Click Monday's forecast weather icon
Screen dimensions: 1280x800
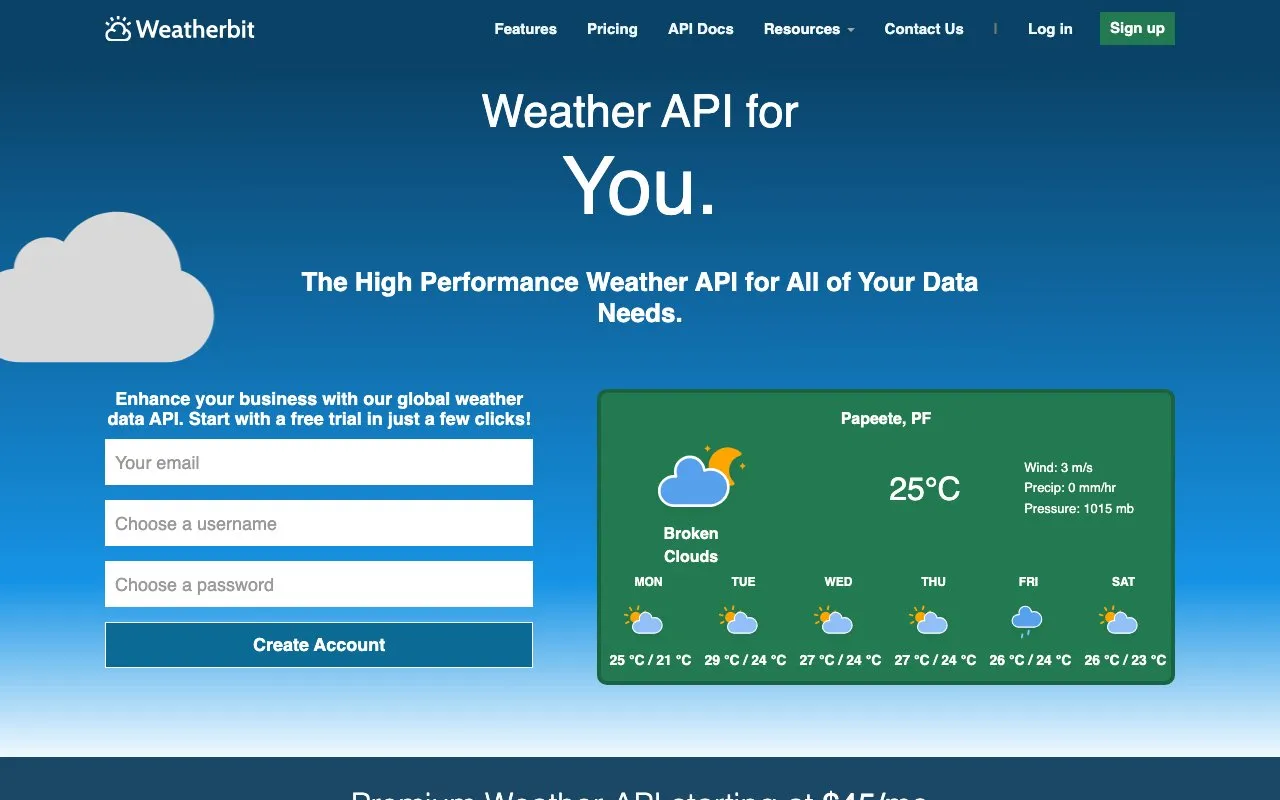coord(644,621)
